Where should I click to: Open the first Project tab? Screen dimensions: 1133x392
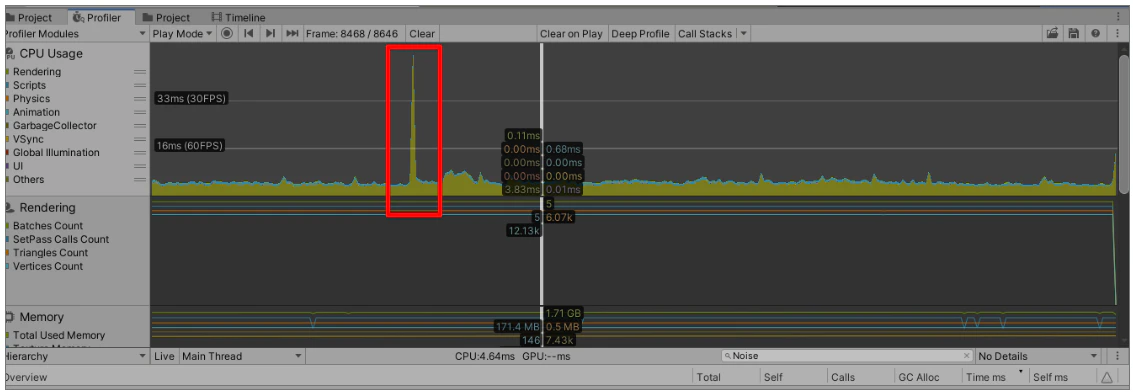pyautogui.click(x=30, y=17)
